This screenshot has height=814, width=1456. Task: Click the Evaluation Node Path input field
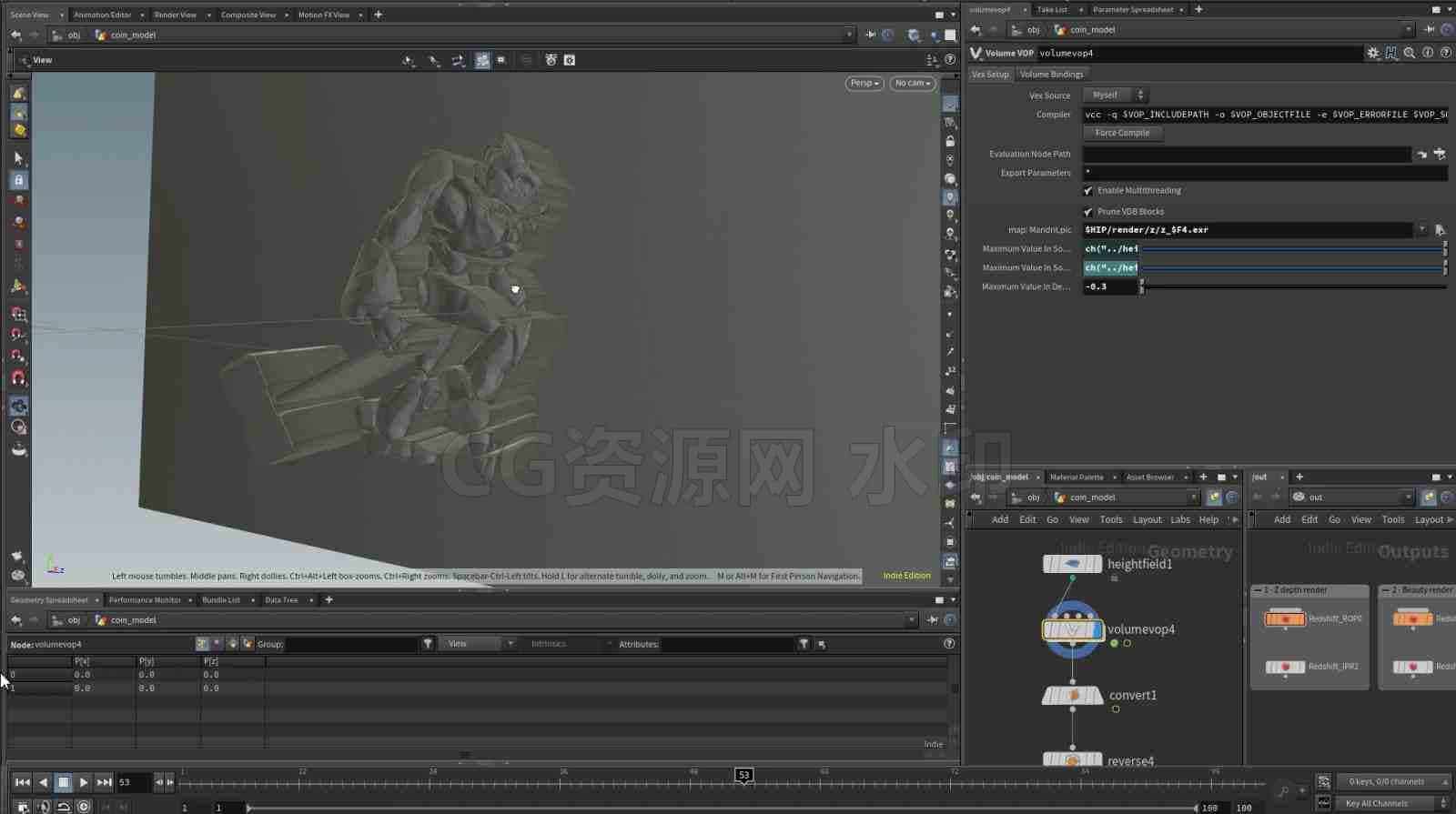coord(1247,154)
